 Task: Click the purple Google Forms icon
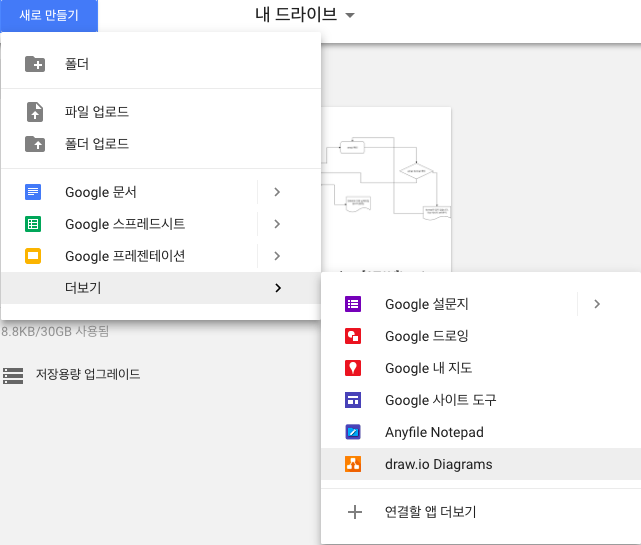pos(353,304)
